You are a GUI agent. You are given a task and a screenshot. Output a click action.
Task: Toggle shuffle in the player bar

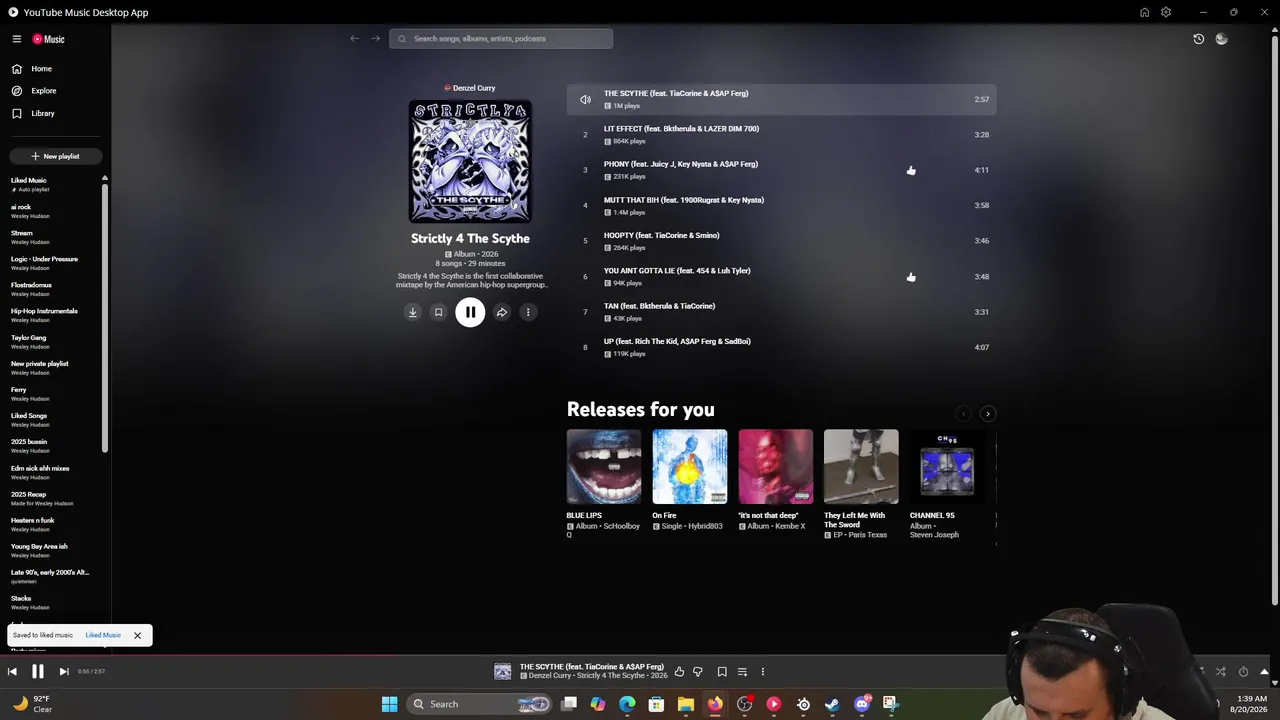(1220, 672)
